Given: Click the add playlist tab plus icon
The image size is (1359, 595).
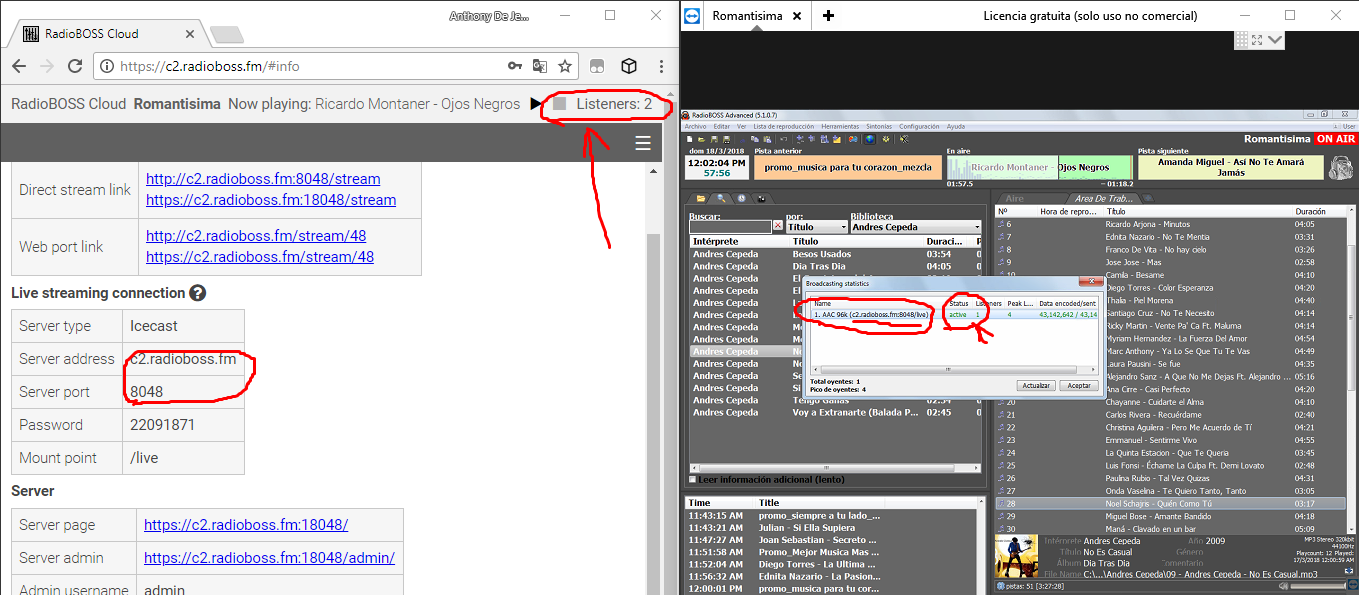Looking at the screenshot, I should 1148,198.
